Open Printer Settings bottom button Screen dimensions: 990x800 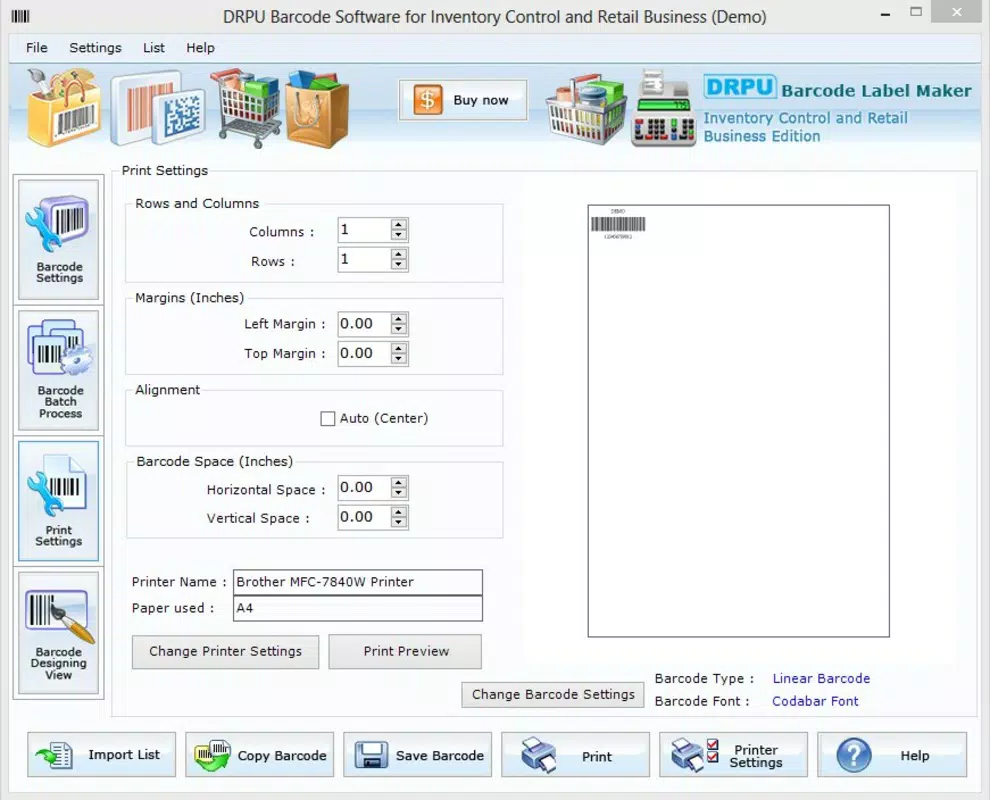click(734, 755)
